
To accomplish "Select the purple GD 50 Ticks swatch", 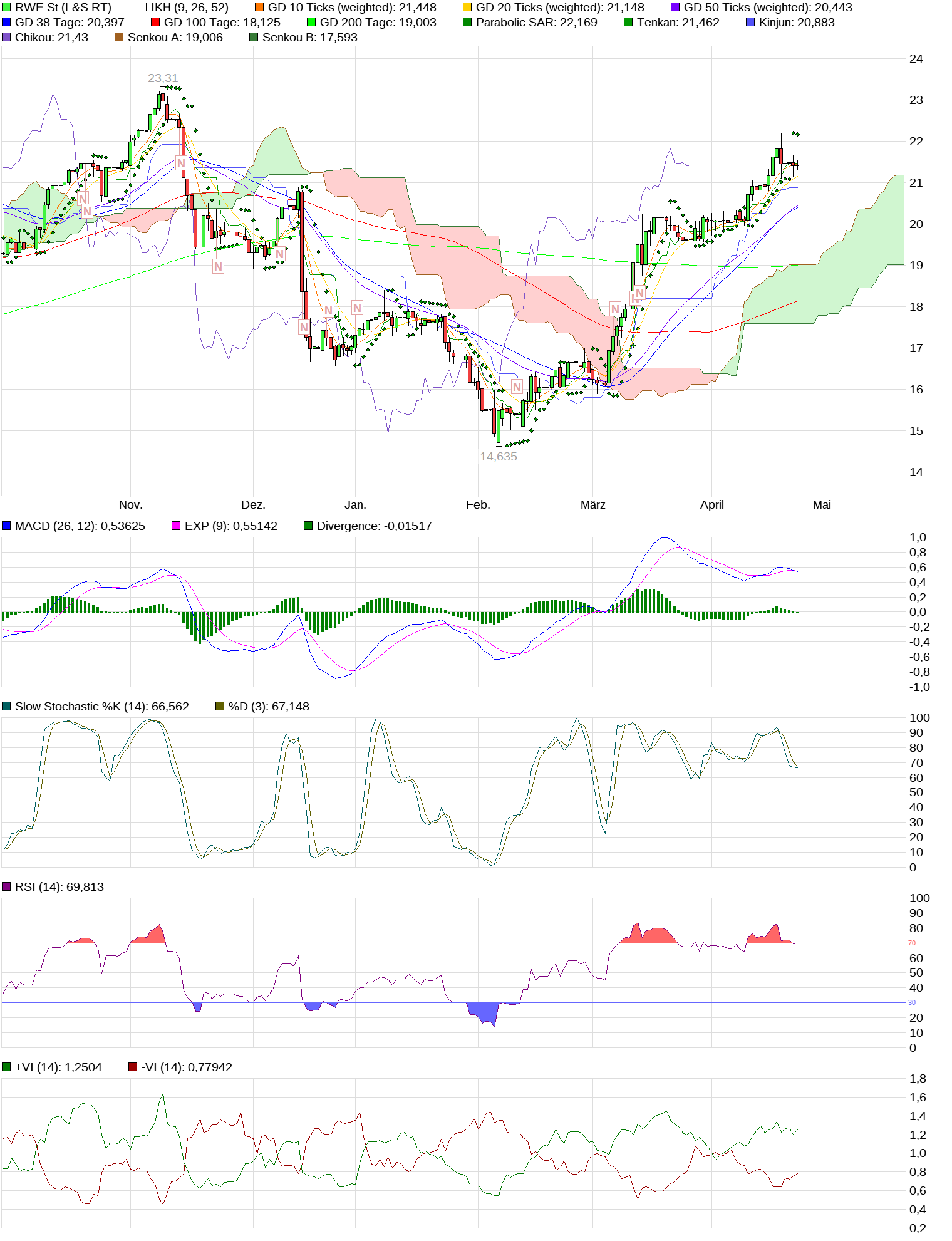I will pyautogui.click(x=675, y=8).
